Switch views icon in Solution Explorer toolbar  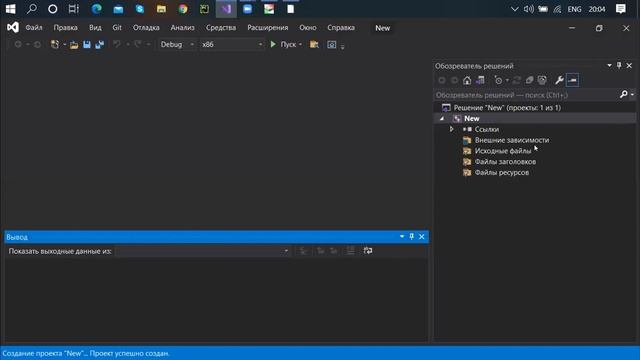[480, 80]
